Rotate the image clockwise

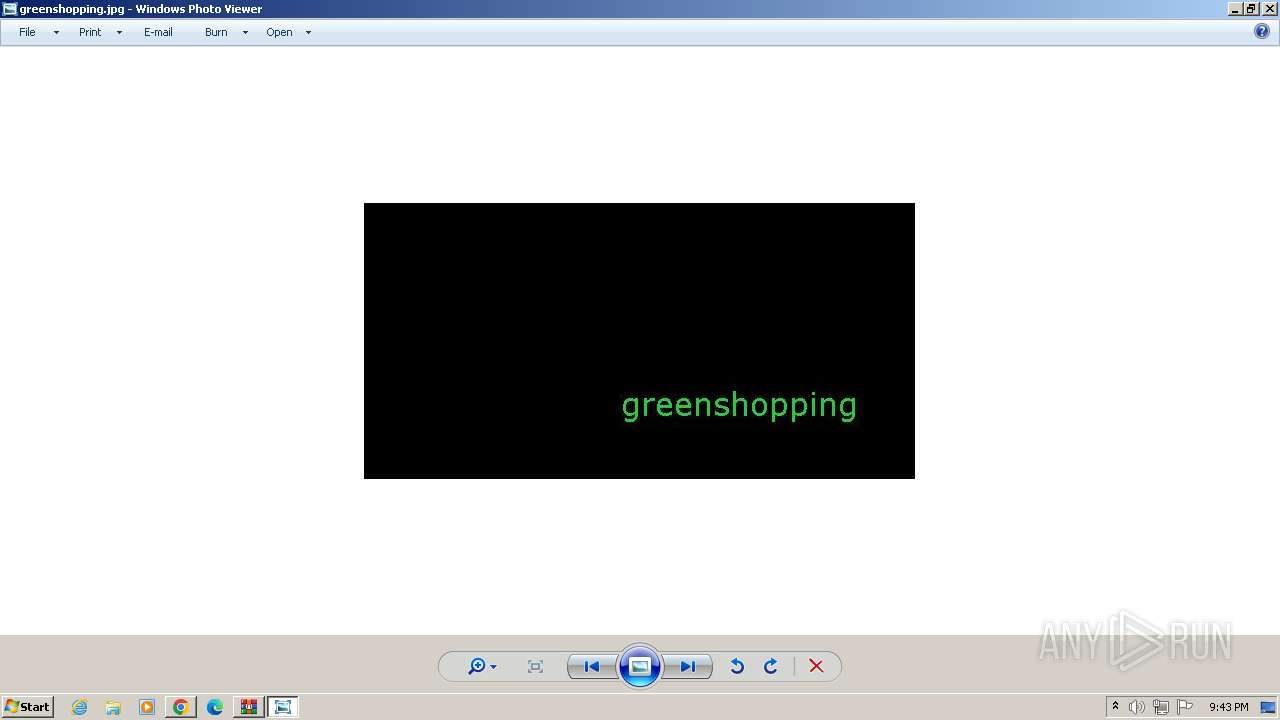click(771, 666)
